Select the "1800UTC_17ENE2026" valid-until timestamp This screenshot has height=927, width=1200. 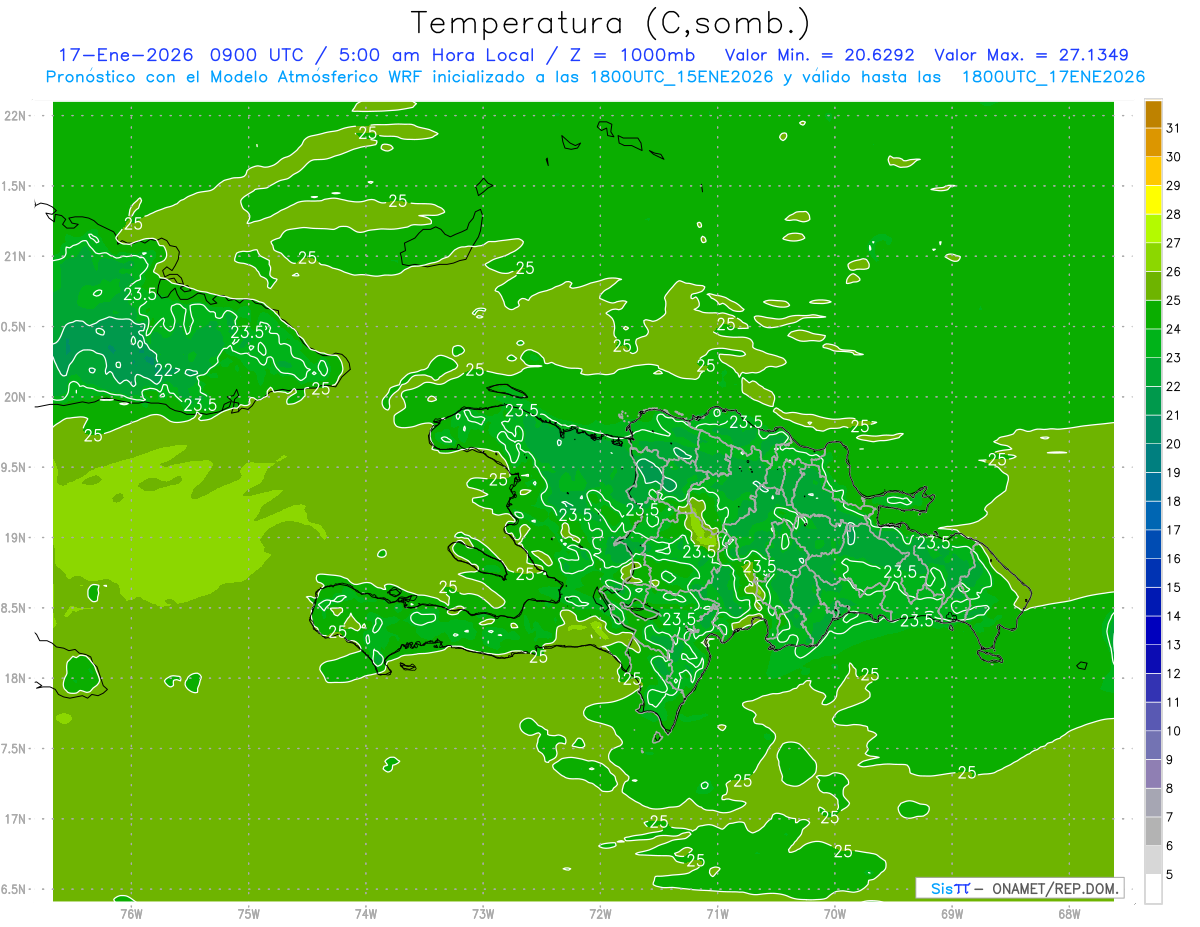(x=1053, y=76)
